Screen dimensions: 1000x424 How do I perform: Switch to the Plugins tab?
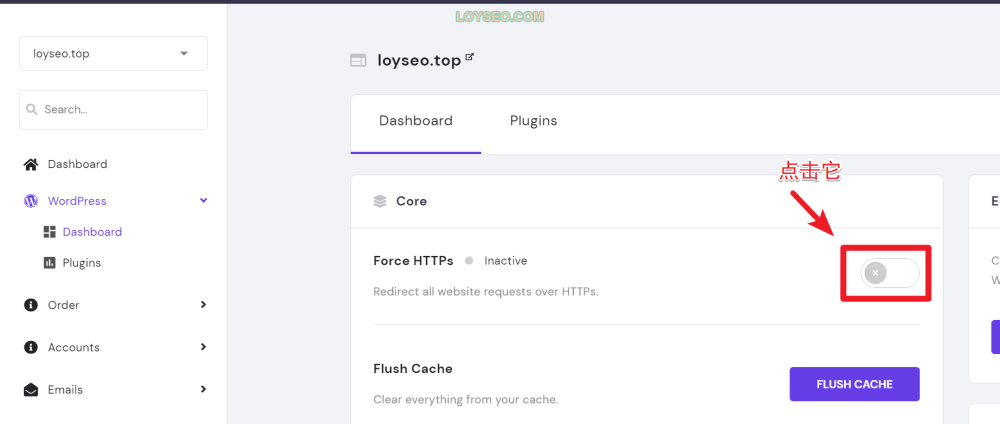click(x=533, y=121)
